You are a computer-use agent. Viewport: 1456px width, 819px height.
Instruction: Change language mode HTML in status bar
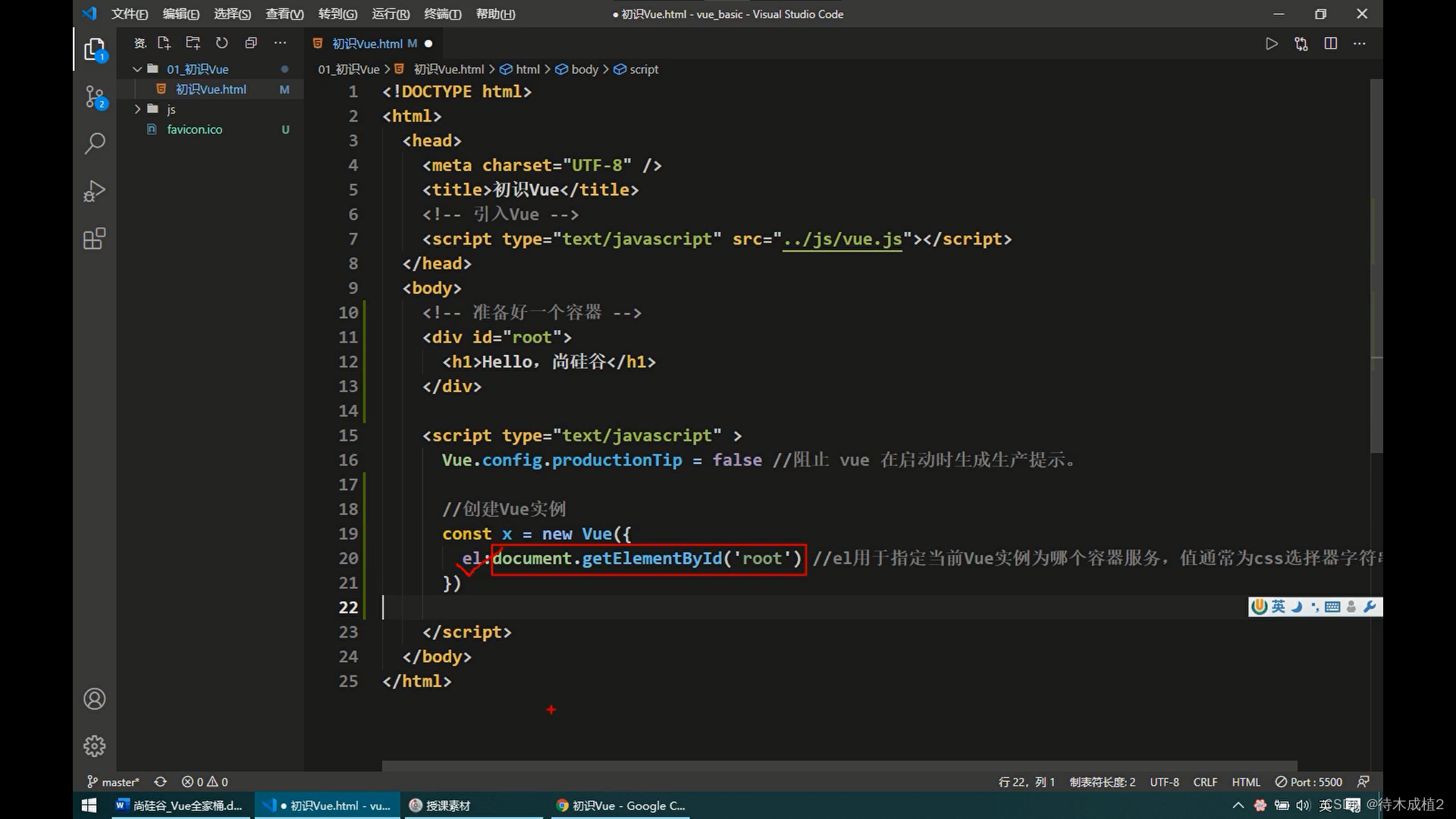click(1246, 782)
